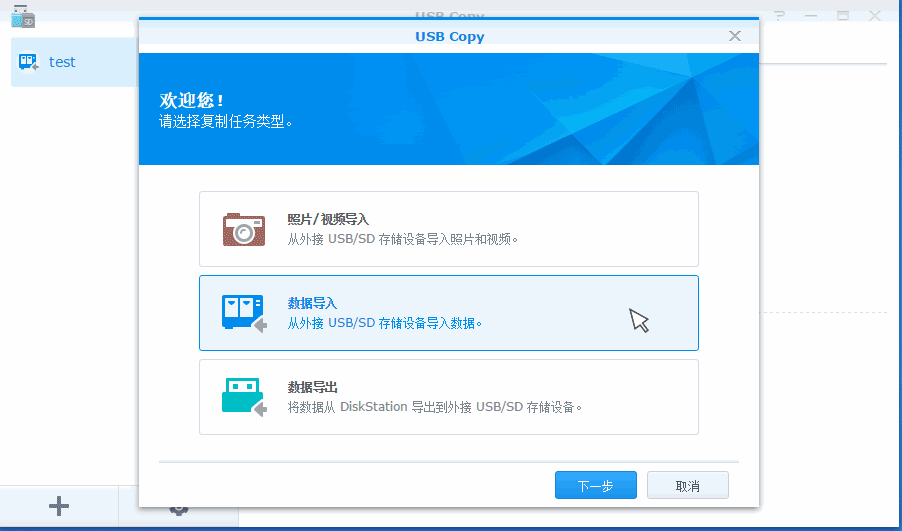Minimize the background USB Copy window
902x531 pixels.
(811, 16)
